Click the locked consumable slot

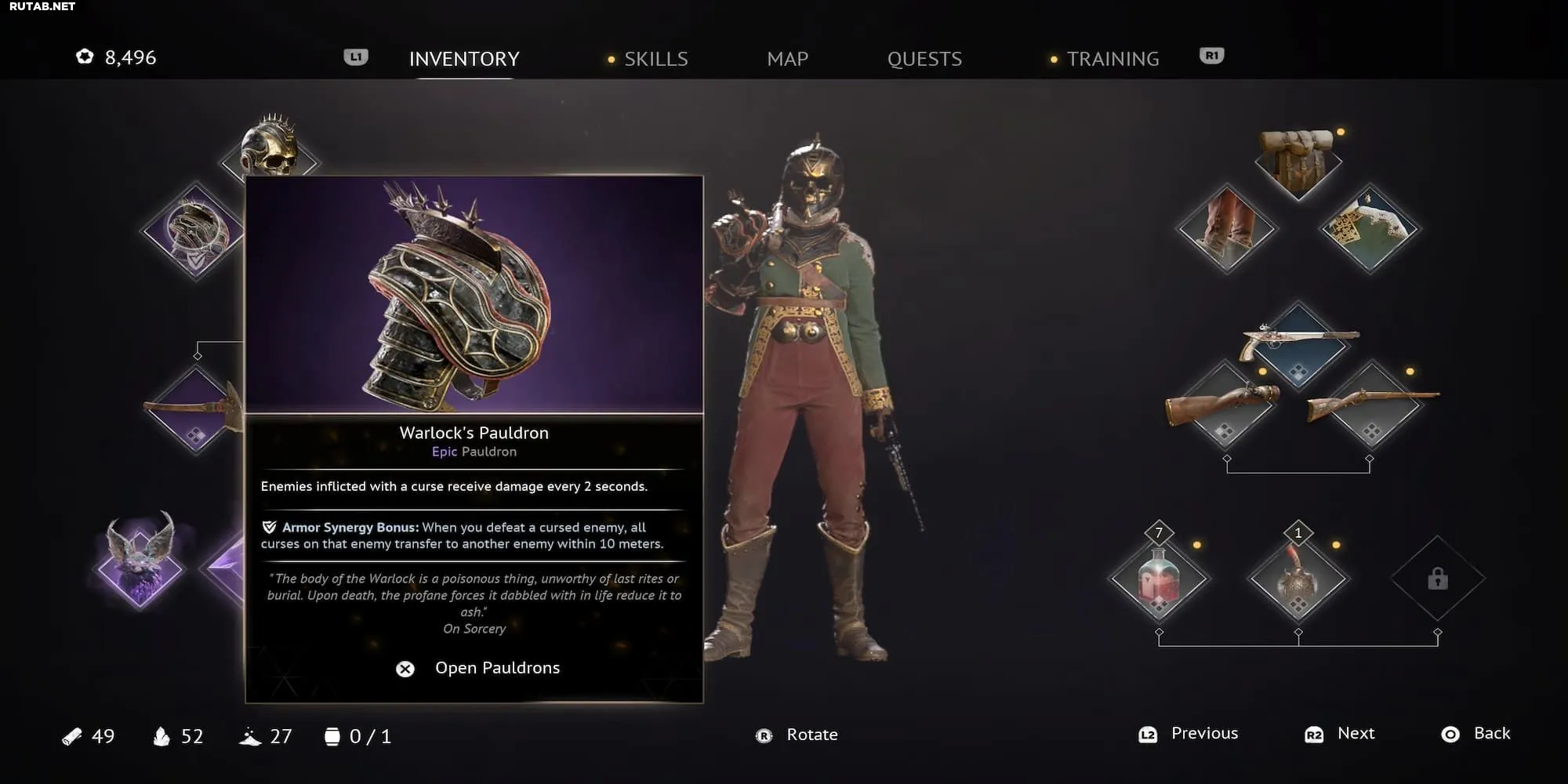coord(1437,579)
